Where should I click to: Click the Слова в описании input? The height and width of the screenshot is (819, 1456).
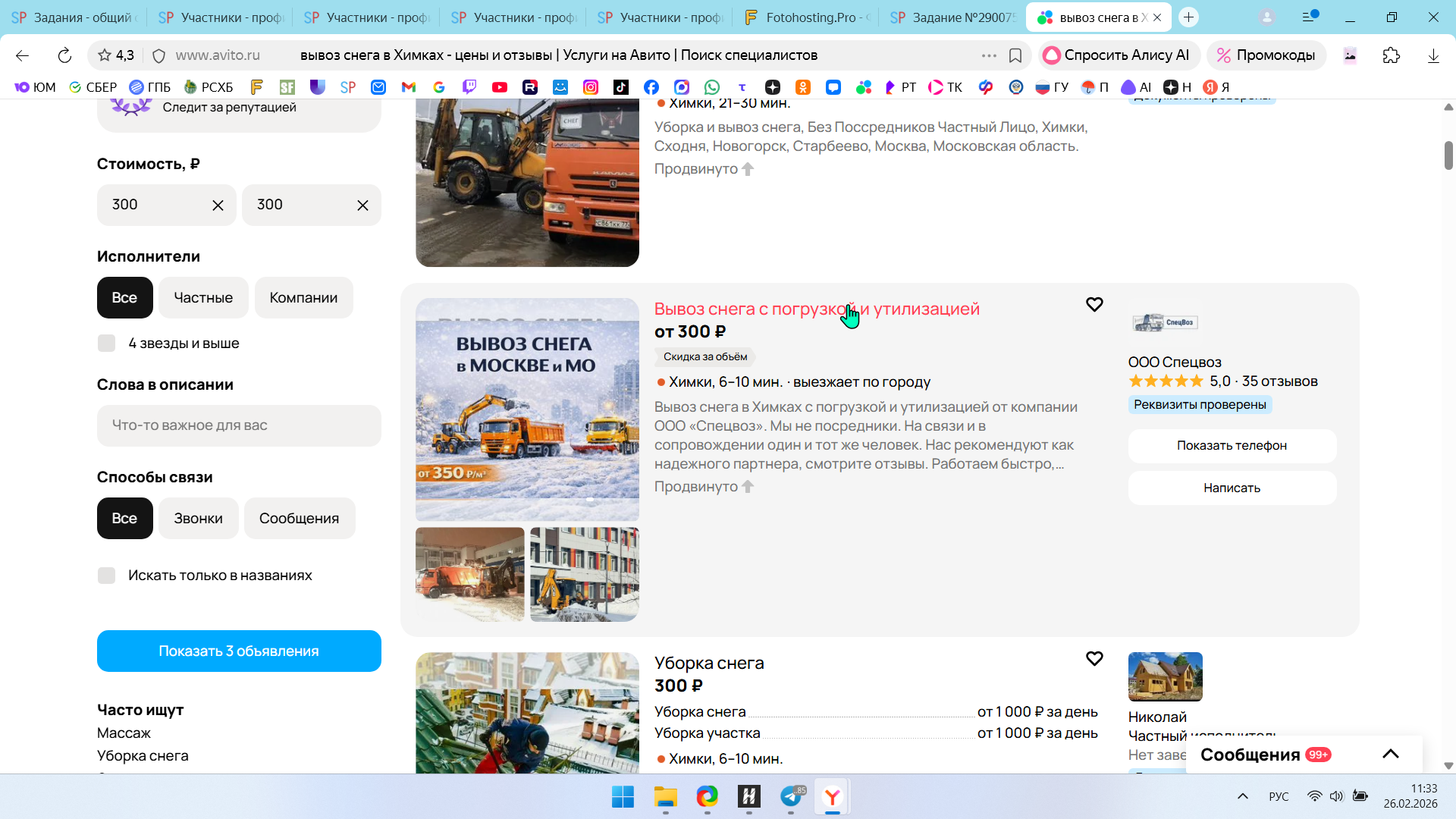pyautogui.click(x=239, y=425)
